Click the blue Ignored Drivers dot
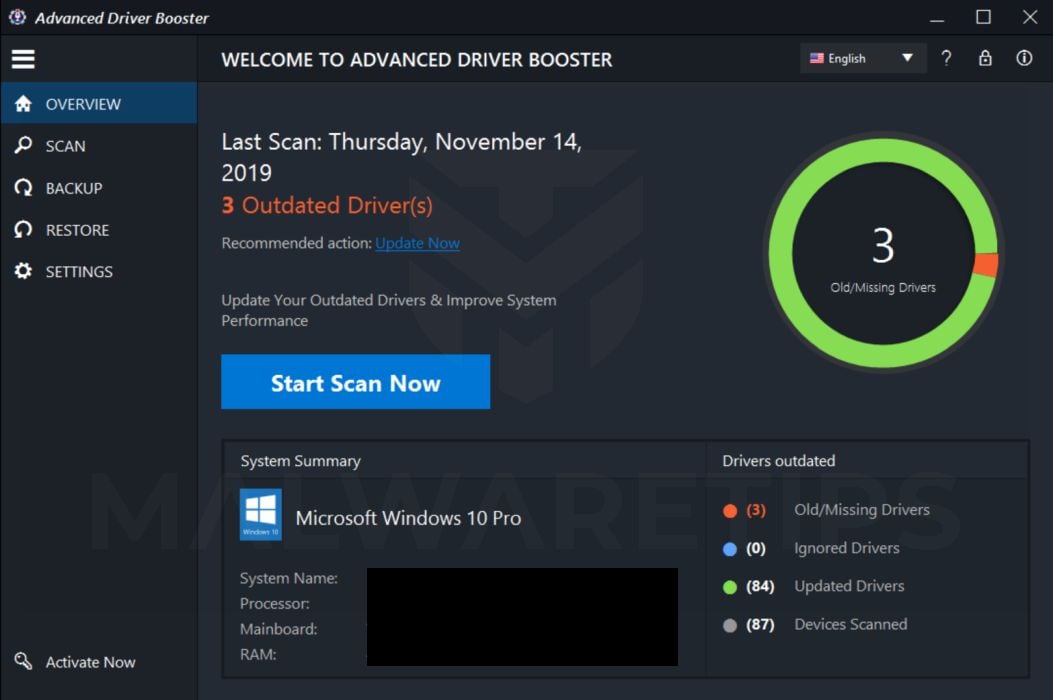 [x=730, y=549]
